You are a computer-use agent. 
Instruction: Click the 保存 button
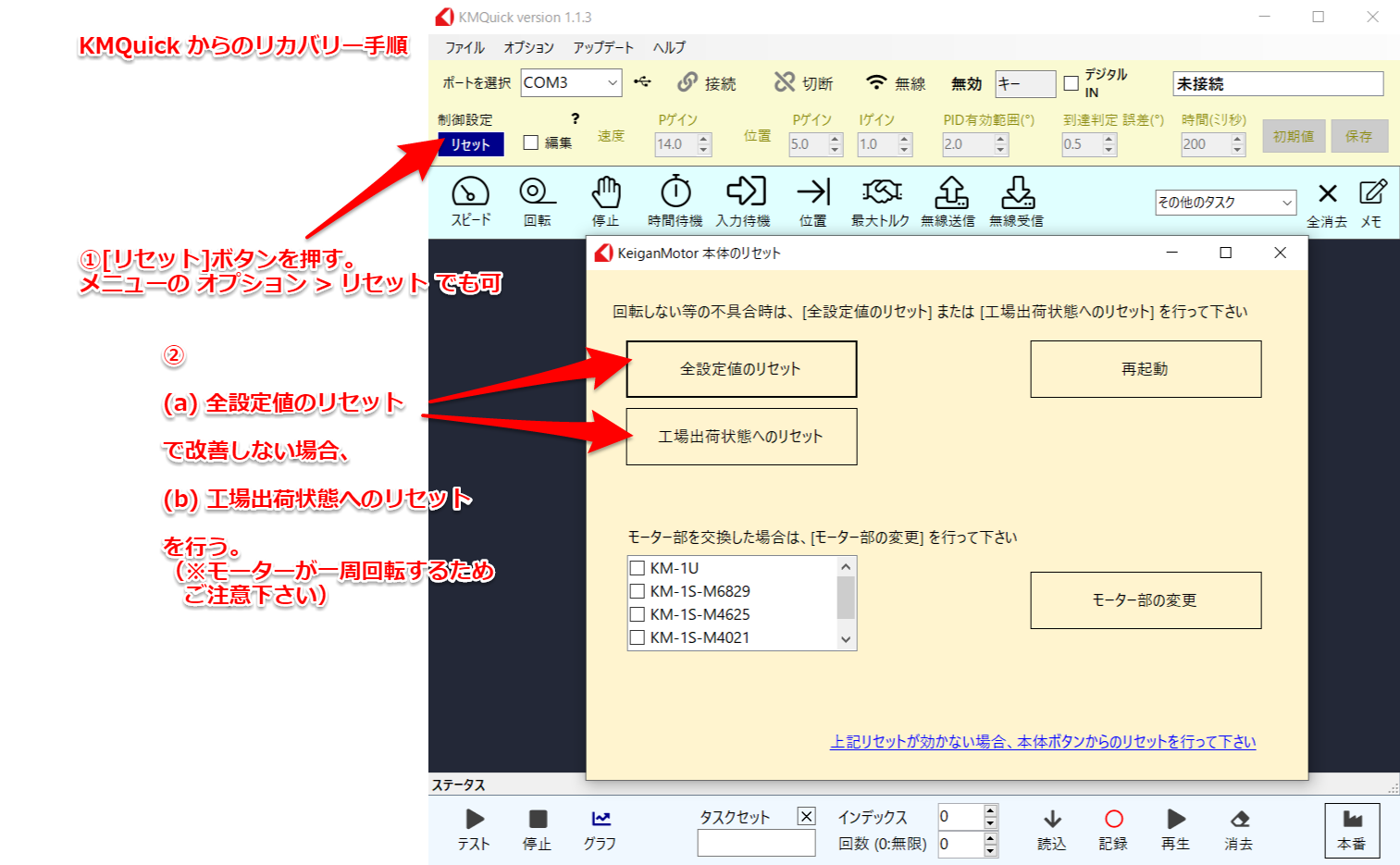coord(1359,136)
